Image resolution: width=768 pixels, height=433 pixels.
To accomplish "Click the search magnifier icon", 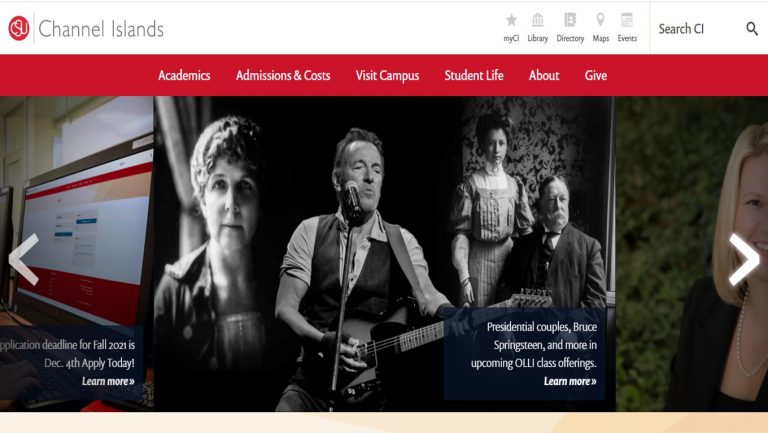I will coord(752,29).
